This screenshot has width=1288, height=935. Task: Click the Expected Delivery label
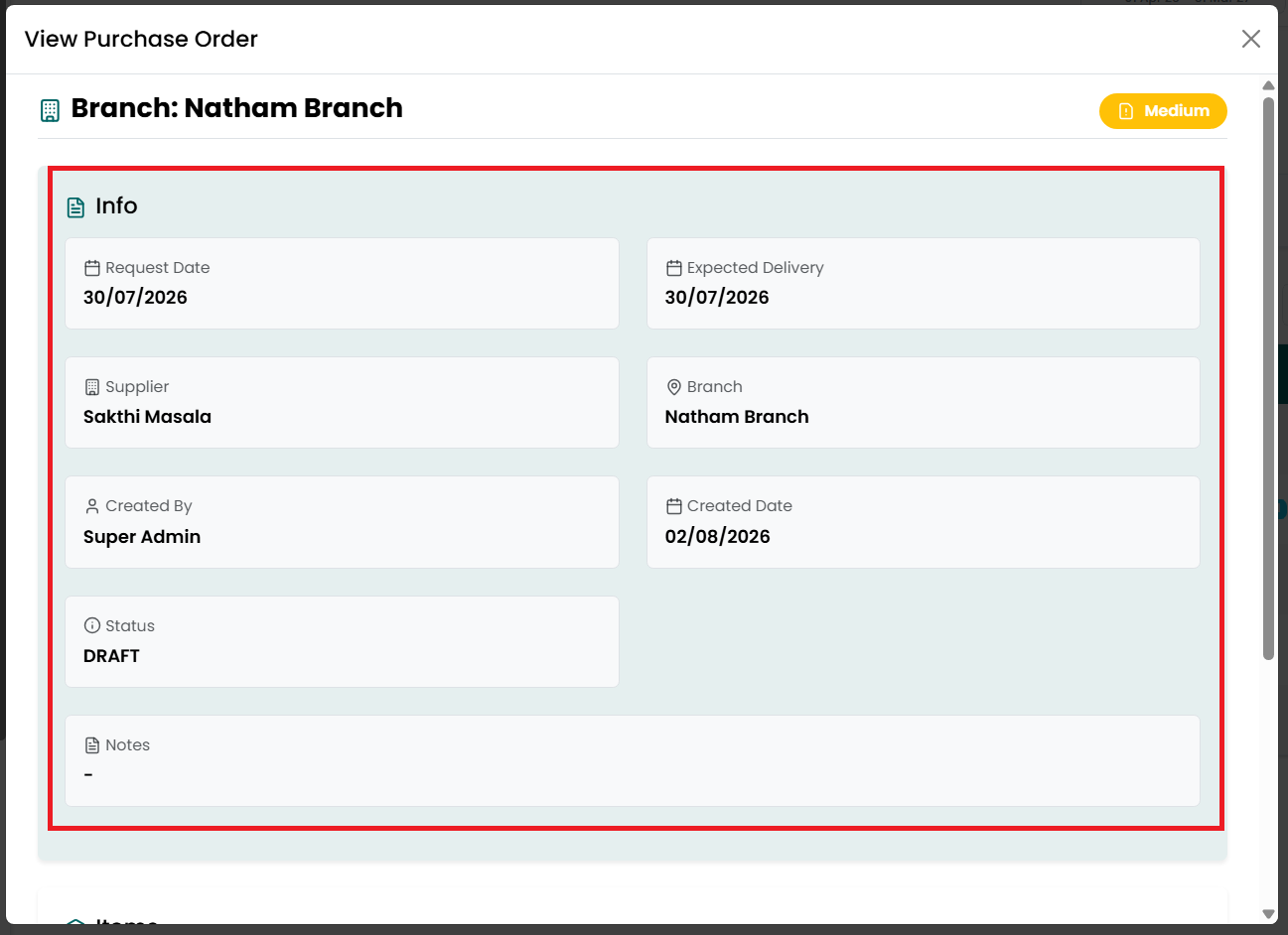coord(756,268)
